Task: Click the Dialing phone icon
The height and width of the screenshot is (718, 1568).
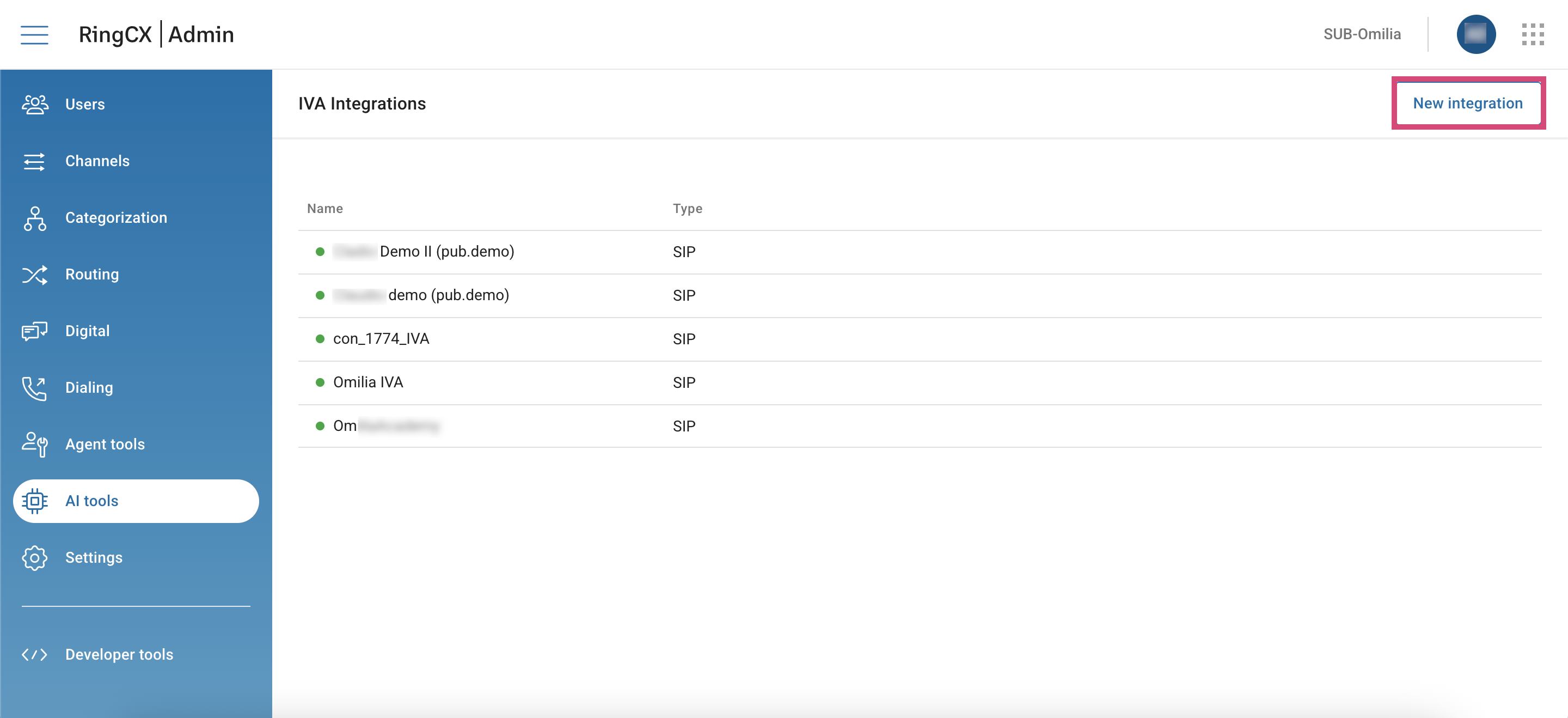Action: pyautogui.click(x=35, y=388)
